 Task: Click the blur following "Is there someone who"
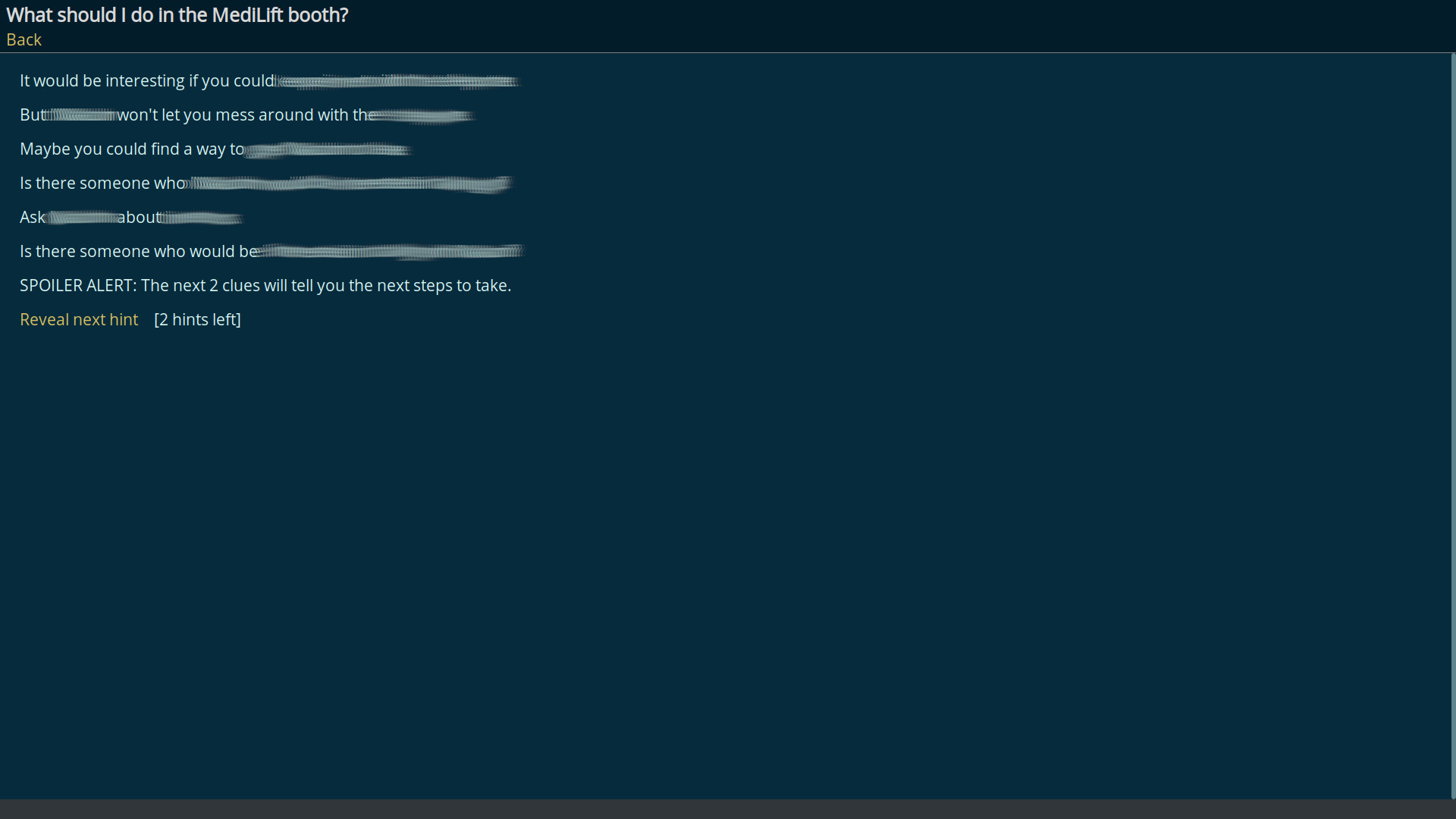coord(349,183)
